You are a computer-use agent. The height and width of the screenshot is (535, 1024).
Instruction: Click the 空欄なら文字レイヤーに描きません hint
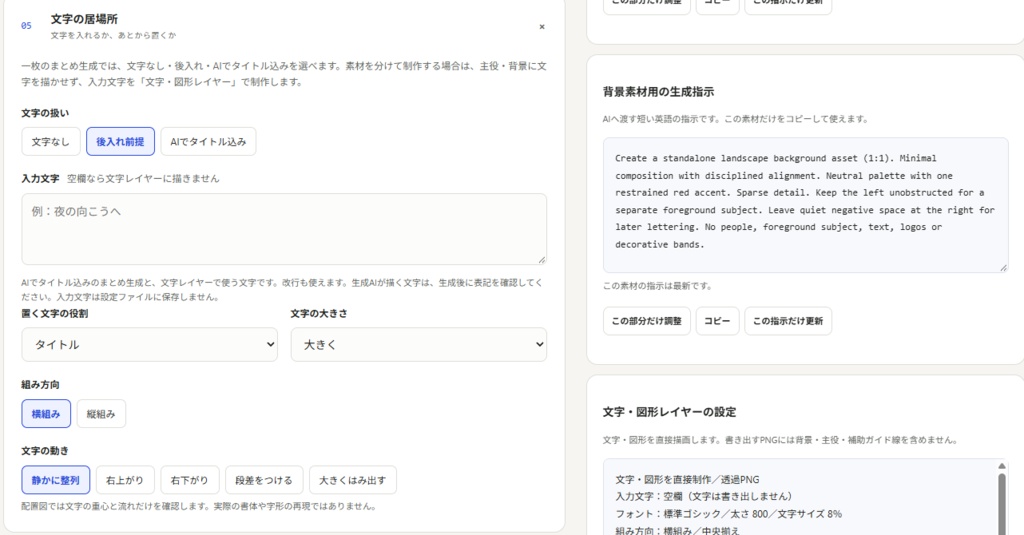[143, 178]
